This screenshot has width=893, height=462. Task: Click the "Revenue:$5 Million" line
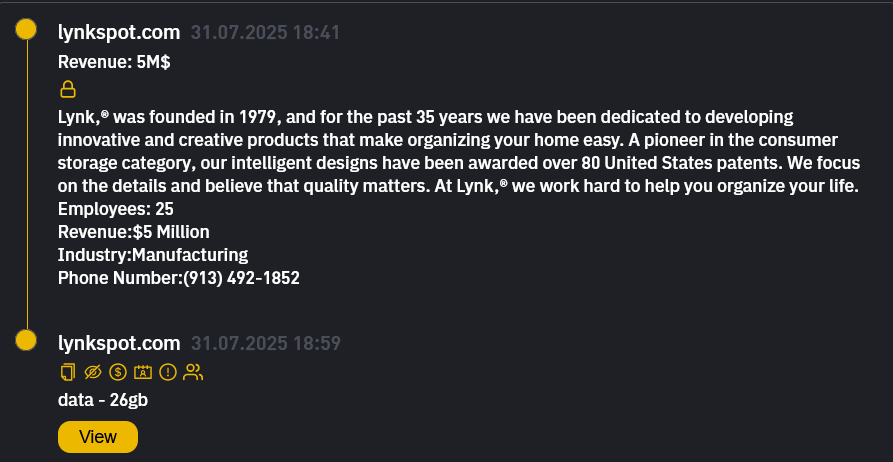(x=134, y=232)
